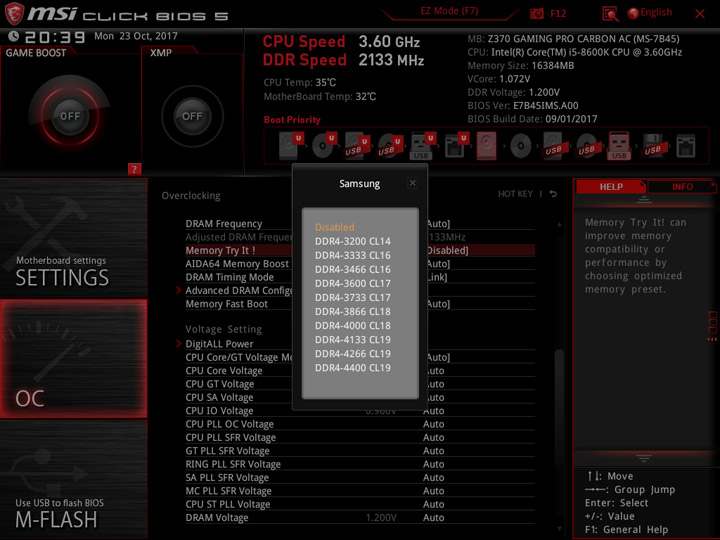Screen dimensions: 720x540
Task: Choose DDR4-4133 CL19 preset
Action: click(x=353, y=340)
